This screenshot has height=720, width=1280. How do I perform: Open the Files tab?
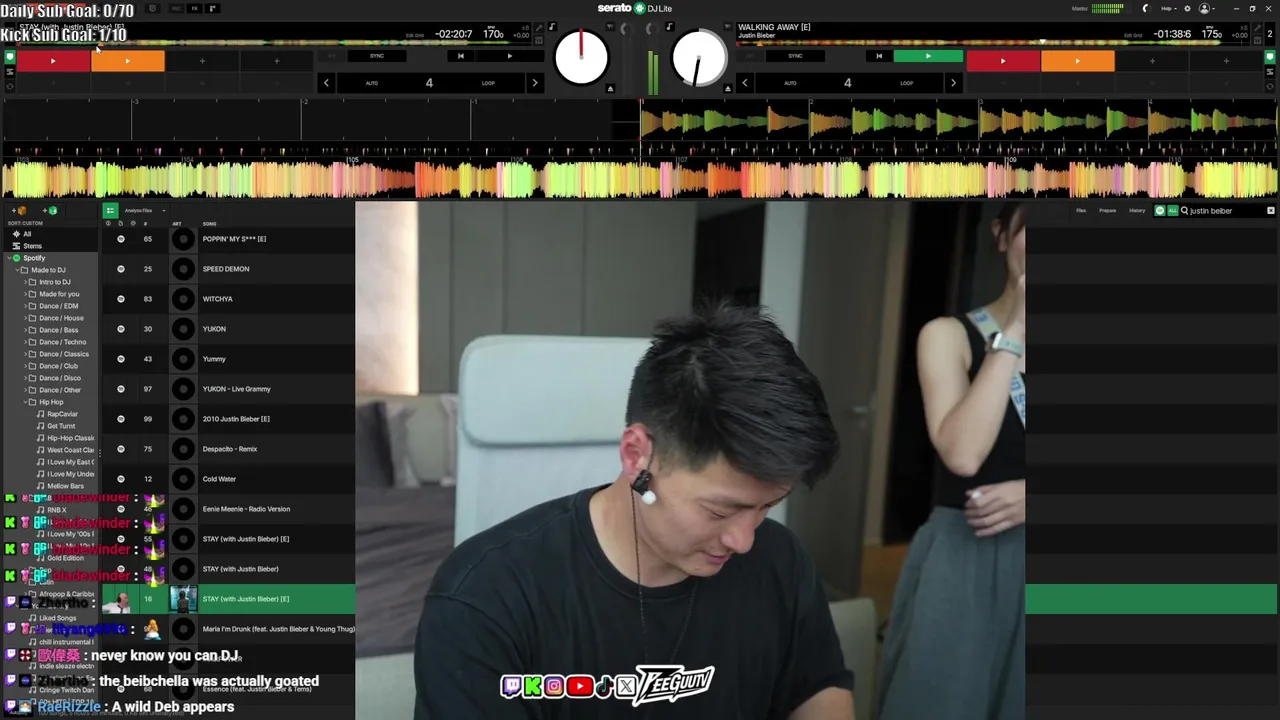(1081, 210)
